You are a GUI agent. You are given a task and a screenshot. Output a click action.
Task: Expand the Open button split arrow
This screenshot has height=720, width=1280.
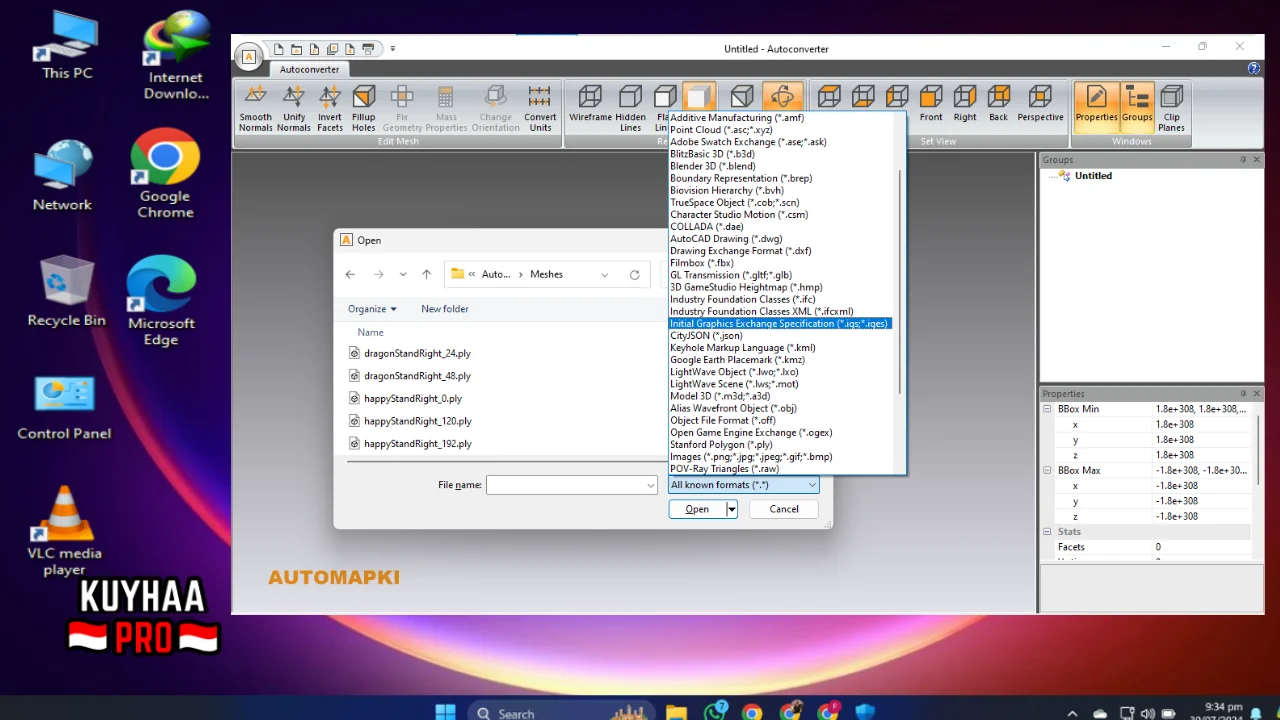click(x=731, y=509)
